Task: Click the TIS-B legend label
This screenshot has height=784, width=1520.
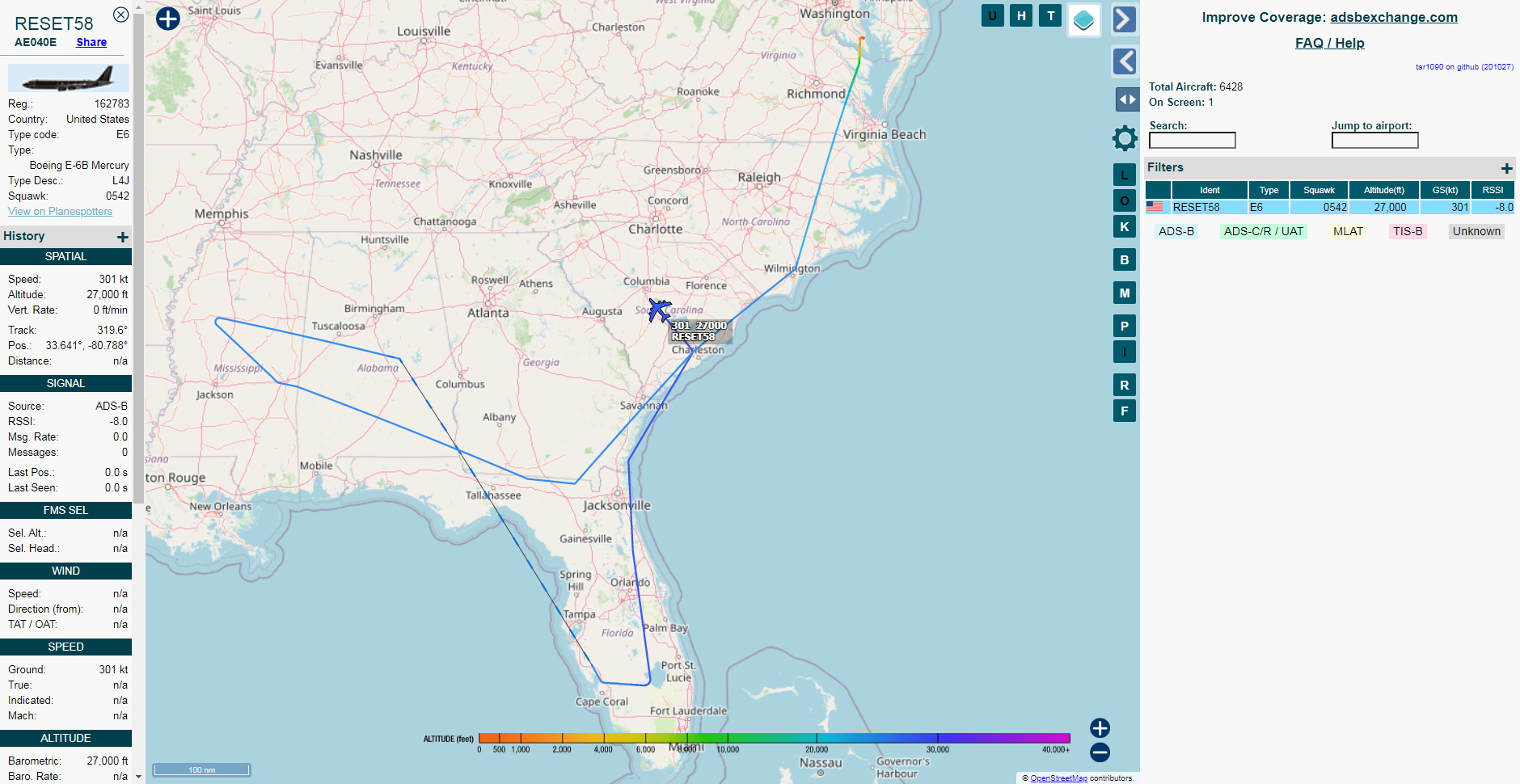Action: click(1408, 231)
